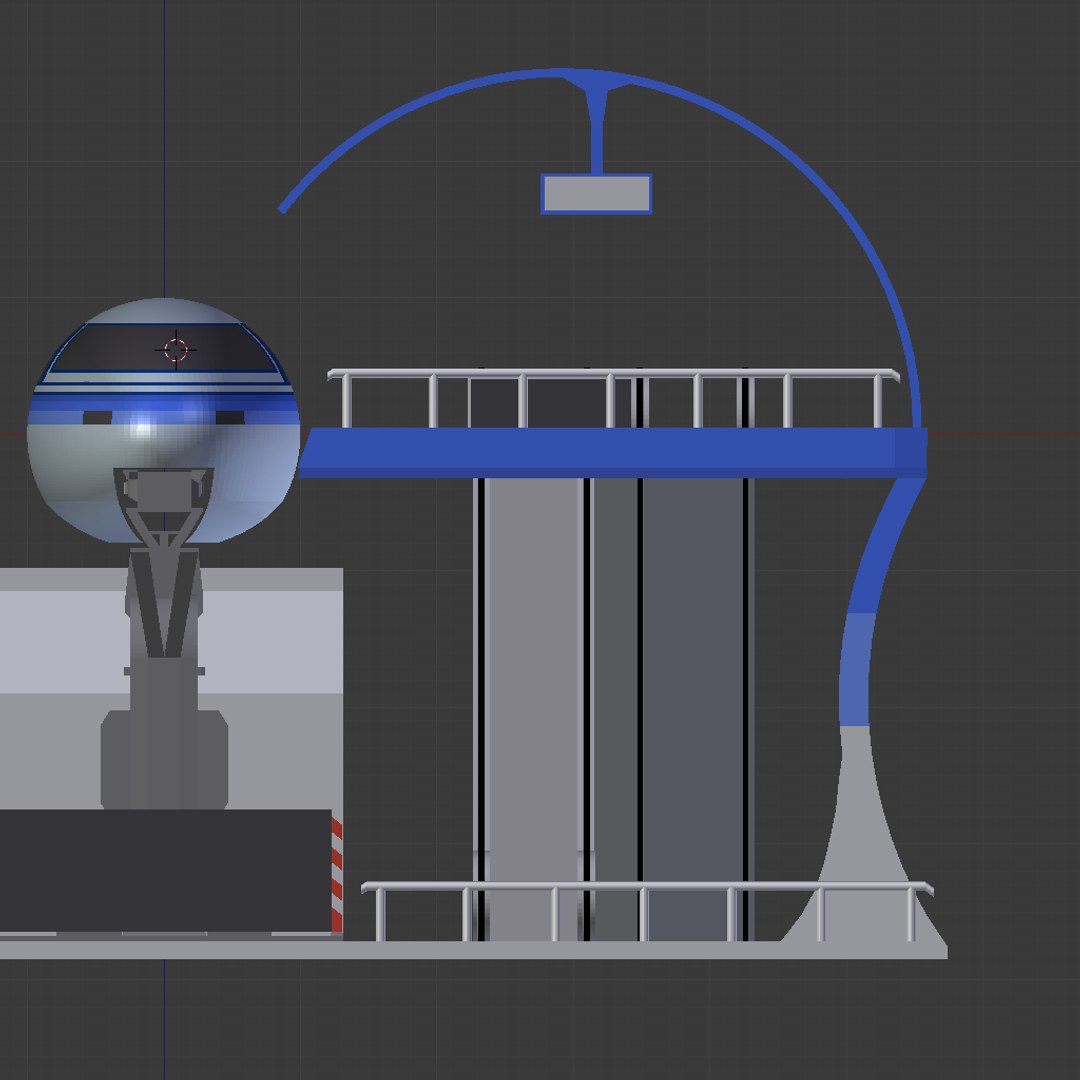This screenshot has height=1080, width=1080.
Task: Select the gray V-shaped robot neck stand
Action: click(164, 602)
